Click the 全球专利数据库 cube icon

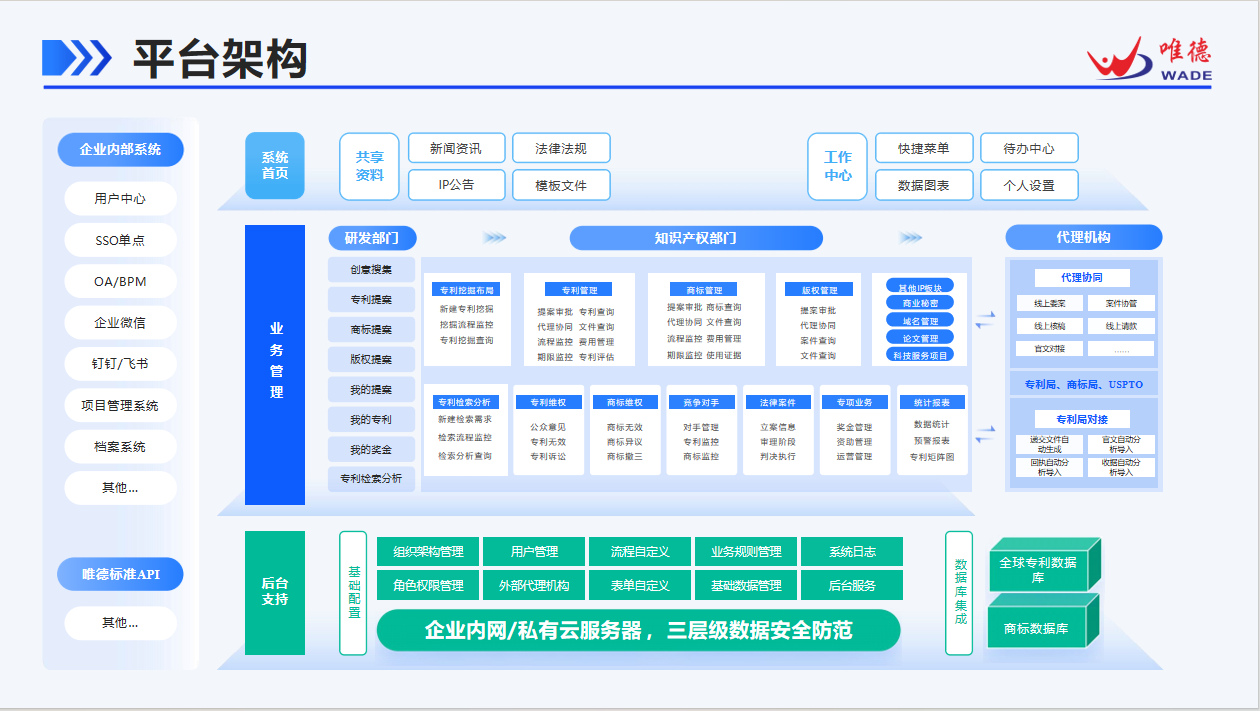(x=1044, y=566)
